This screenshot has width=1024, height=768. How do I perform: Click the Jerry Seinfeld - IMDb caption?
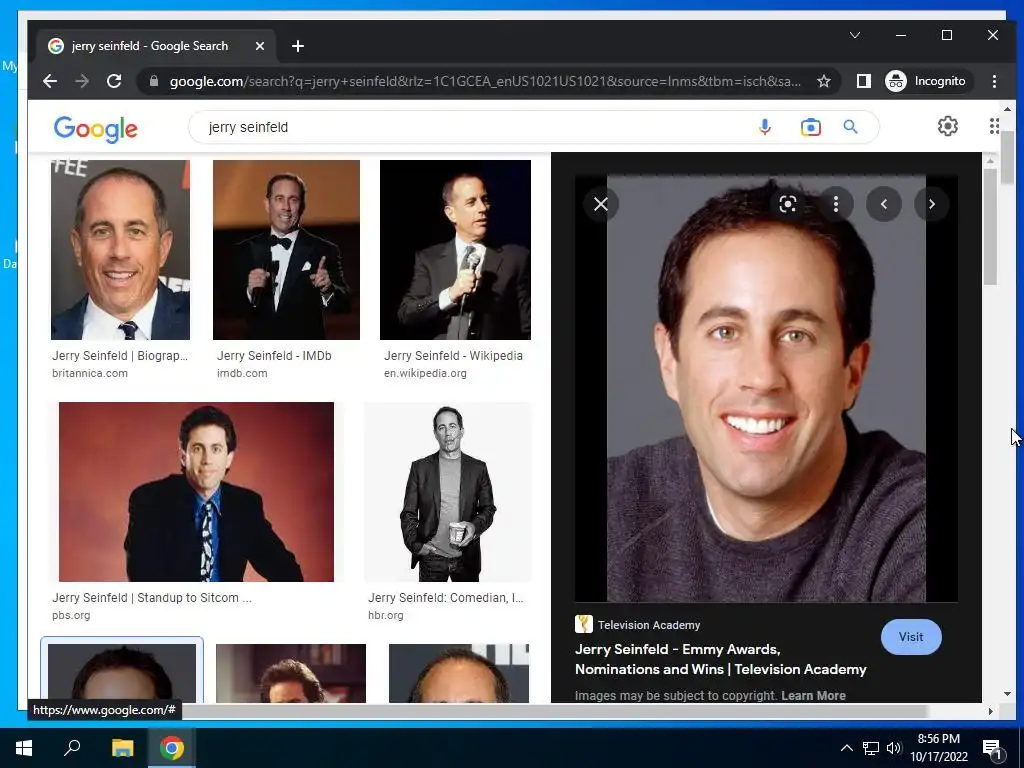(274, 356)
